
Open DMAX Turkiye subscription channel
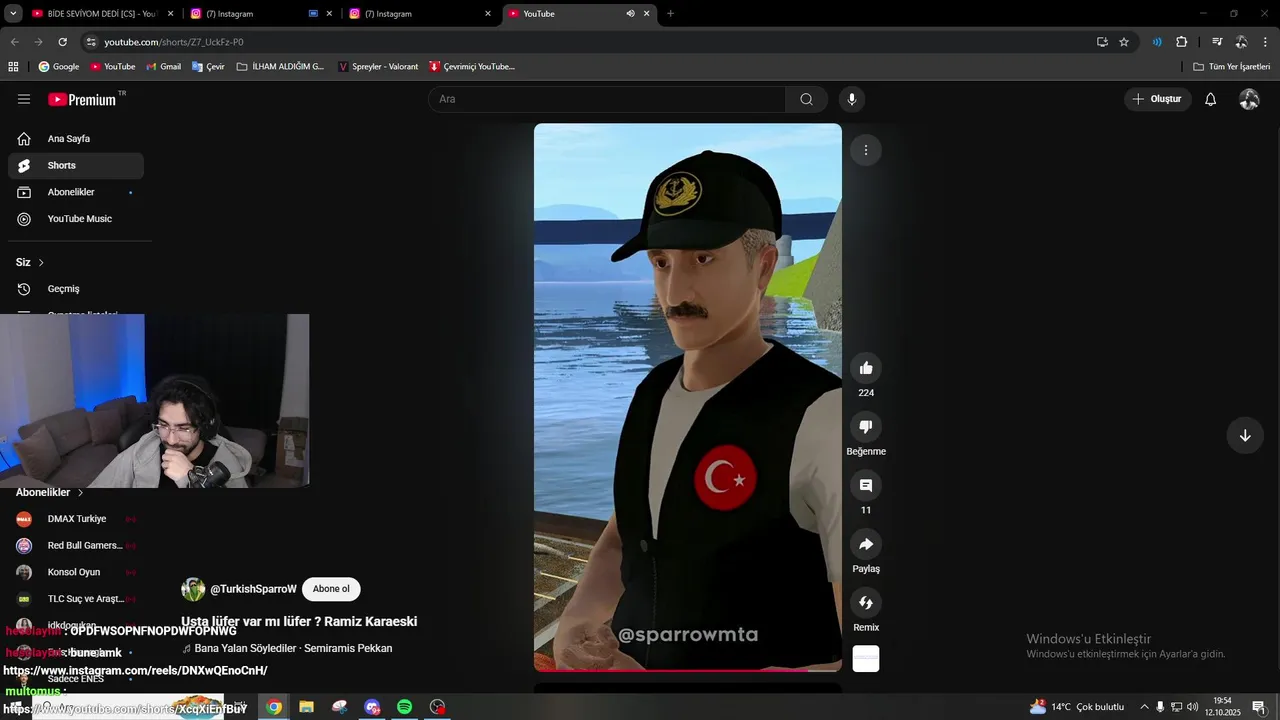76,519
